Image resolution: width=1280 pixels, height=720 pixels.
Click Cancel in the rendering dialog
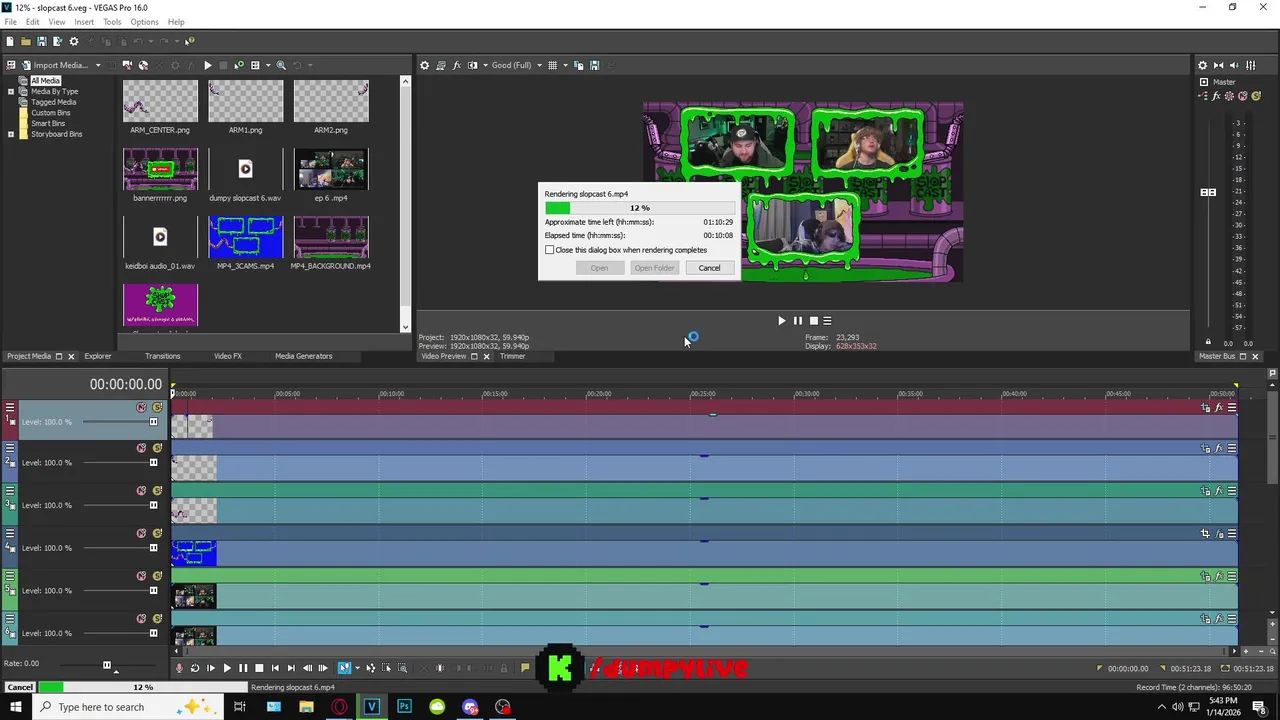(x=709, y=268)
